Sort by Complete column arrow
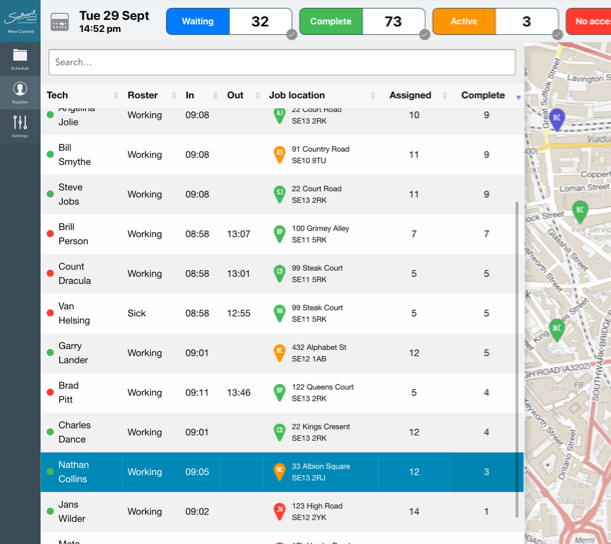The image size is (611, 544). (x=518, y=96)
